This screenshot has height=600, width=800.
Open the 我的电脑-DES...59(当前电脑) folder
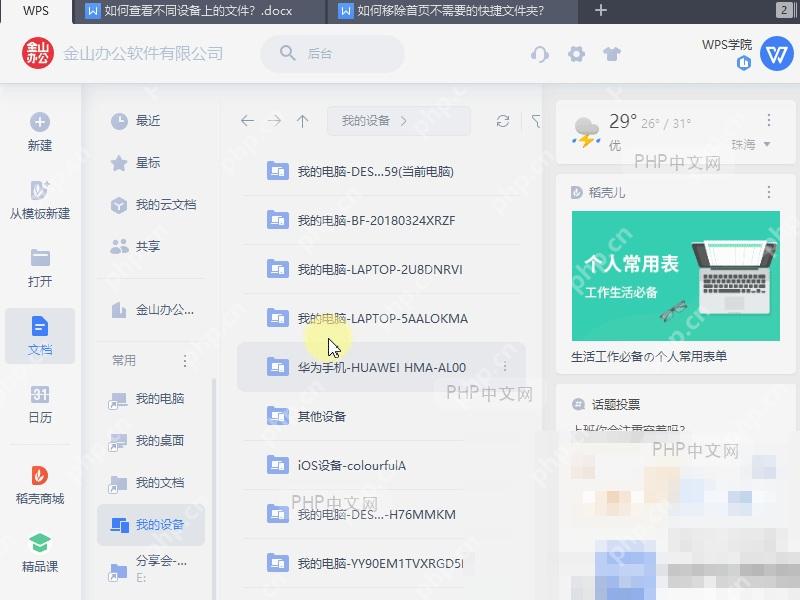point(382,171)
